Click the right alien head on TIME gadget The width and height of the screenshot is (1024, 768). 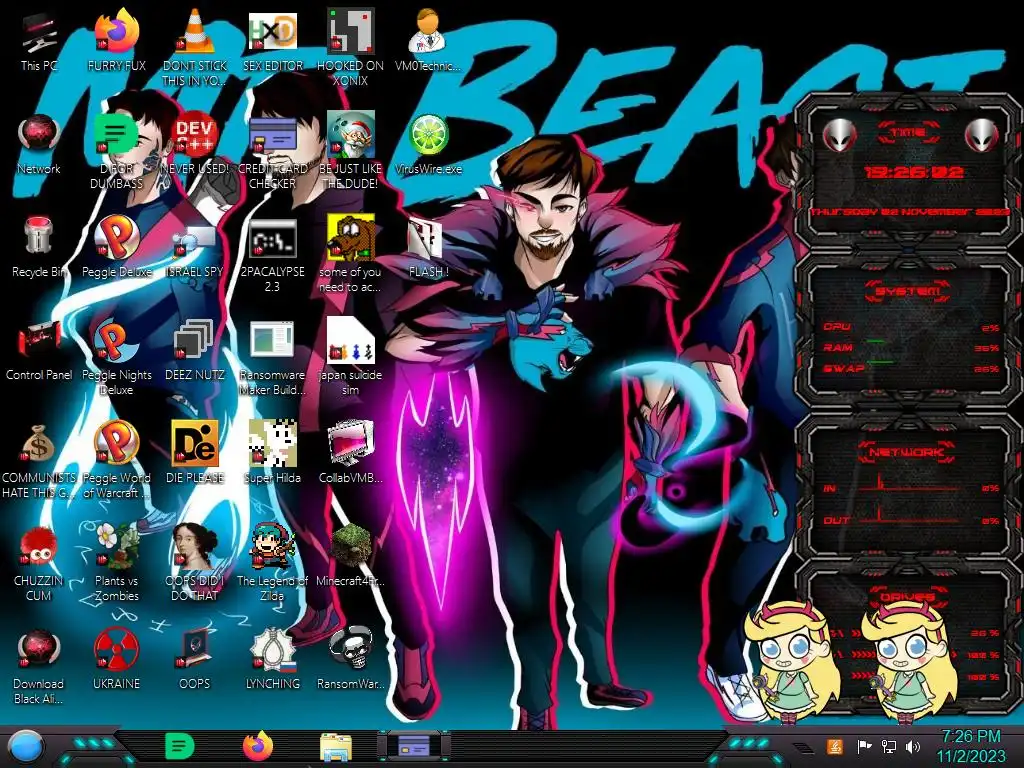click(982, 135)
